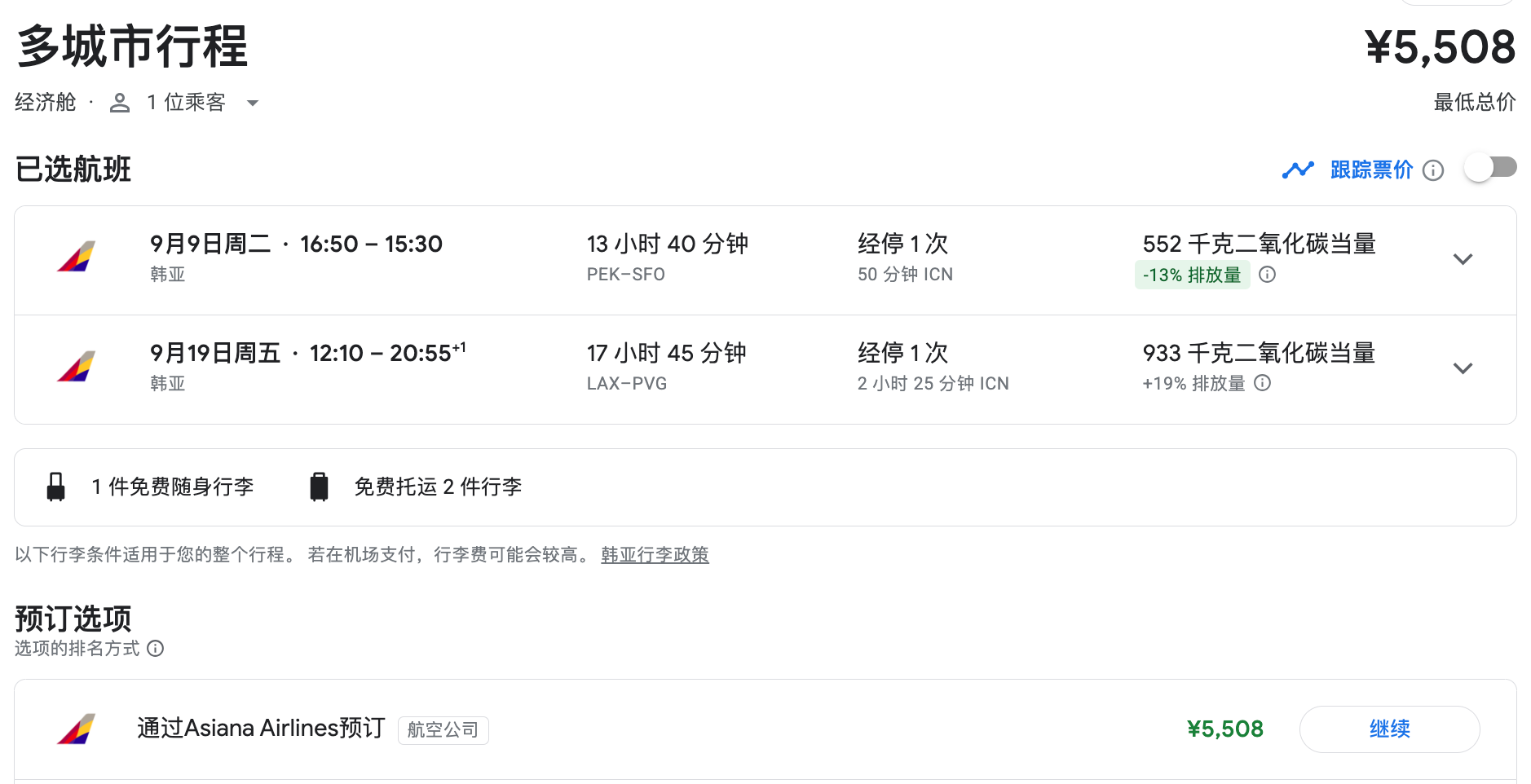Click the checked luggage icon
The image size is (1531, 784).
(x=319, y=487)
